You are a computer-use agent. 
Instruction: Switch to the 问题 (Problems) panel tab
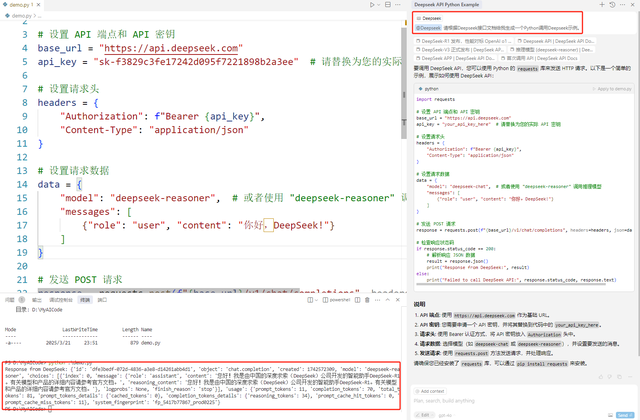(x=9, y=300)
